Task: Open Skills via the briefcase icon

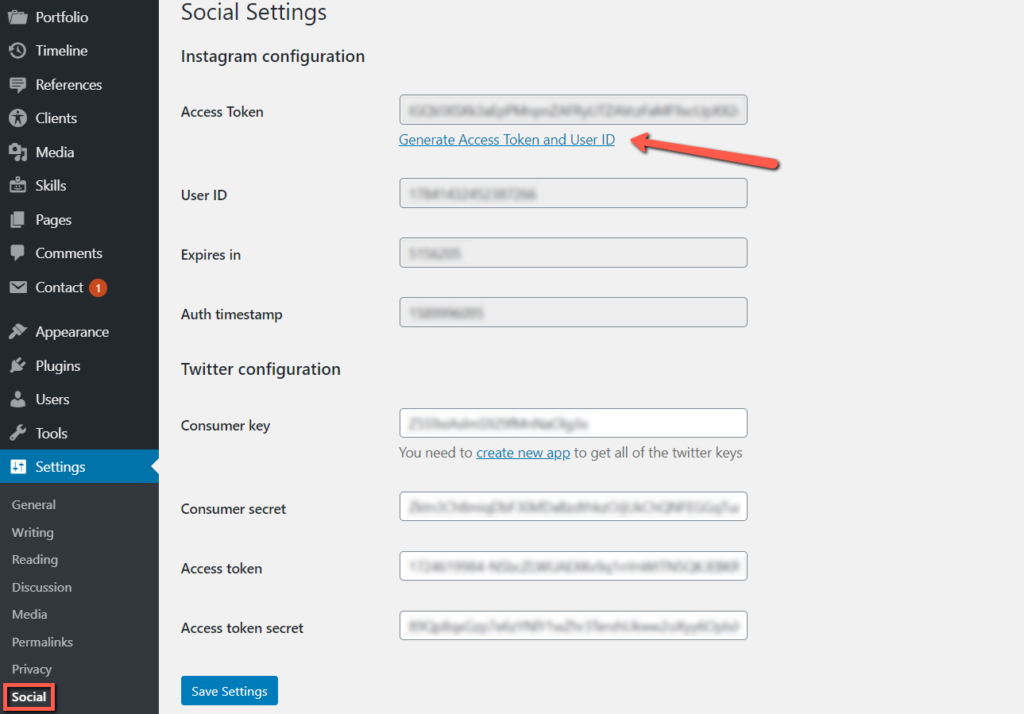Action: coord(18,186)
